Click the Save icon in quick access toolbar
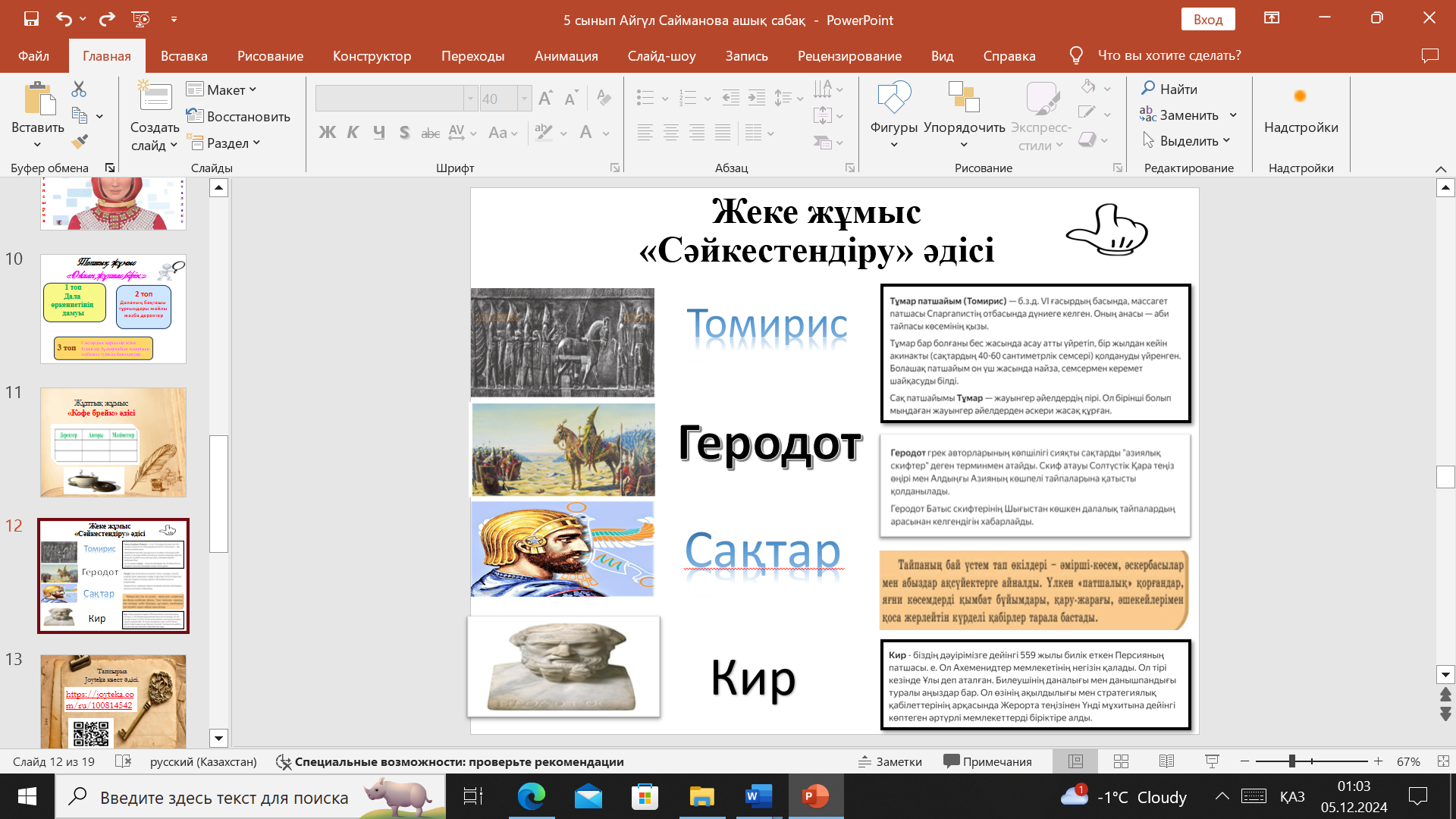 coord(31,19)
